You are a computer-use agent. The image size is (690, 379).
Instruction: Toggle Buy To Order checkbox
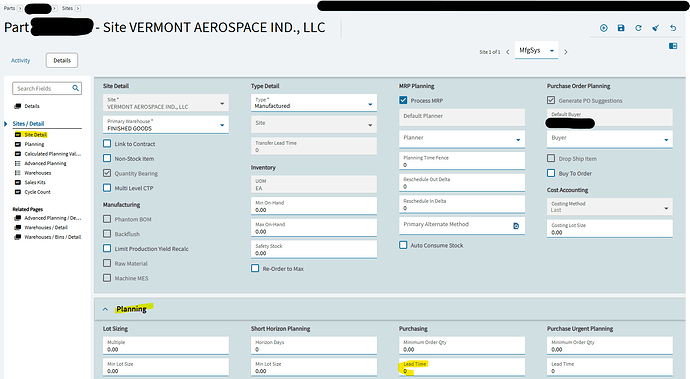coord(551,173)
